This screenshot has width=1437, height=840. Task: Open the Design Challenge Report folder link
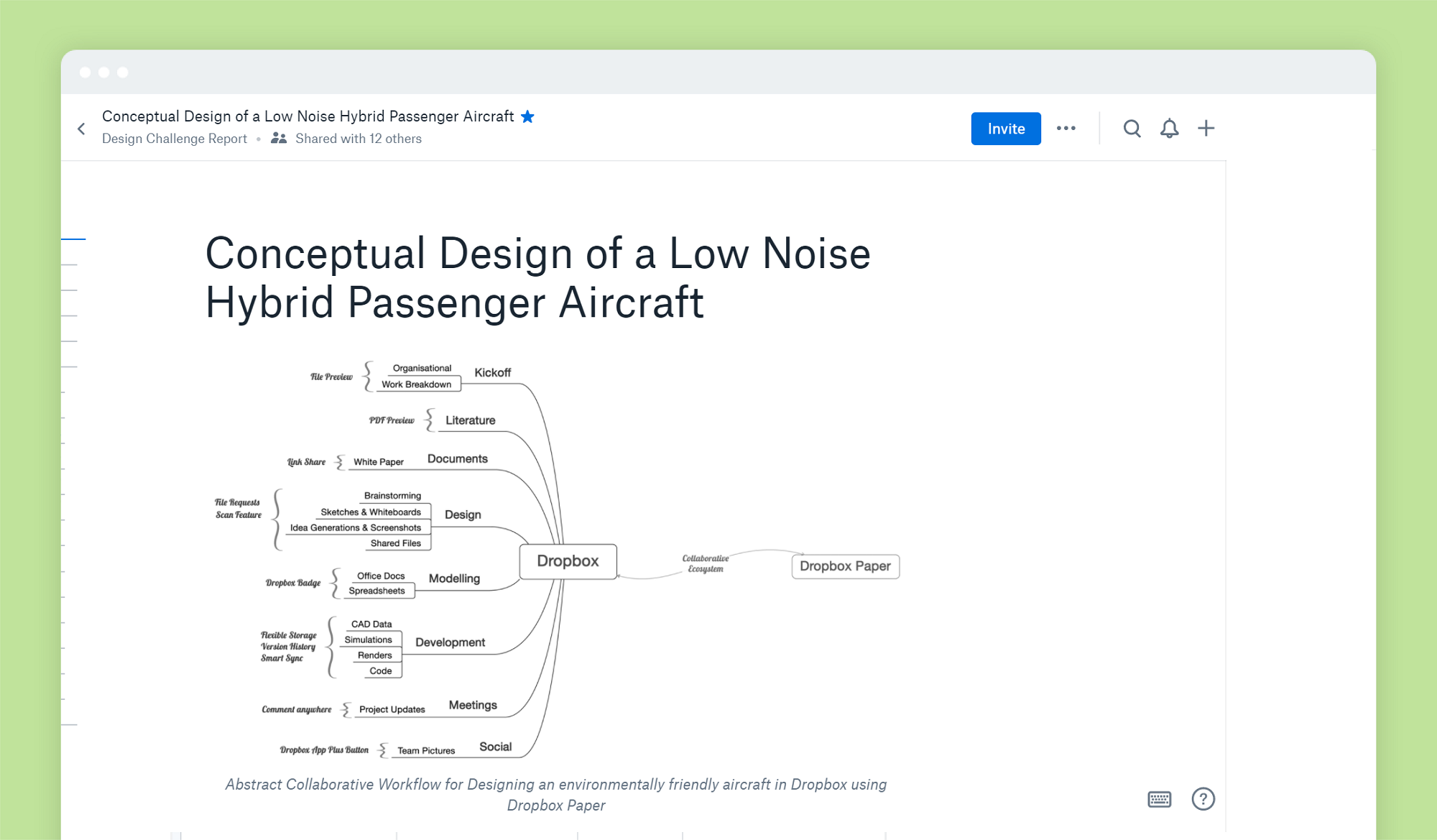click(x=175, y=139)
